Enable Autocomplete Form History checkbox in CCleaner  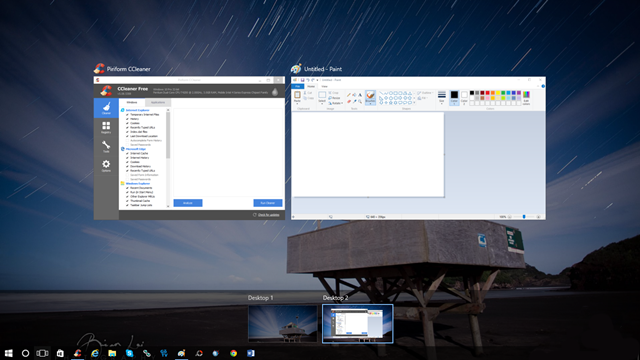[127, 140]
